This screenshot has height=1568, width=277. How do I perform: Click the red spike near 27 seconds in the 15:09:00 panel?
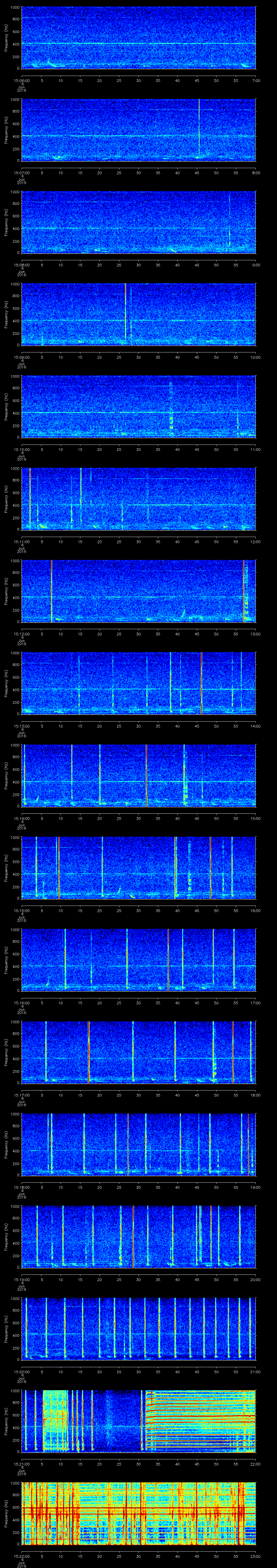pyautogui.click(x=126, y=311)
